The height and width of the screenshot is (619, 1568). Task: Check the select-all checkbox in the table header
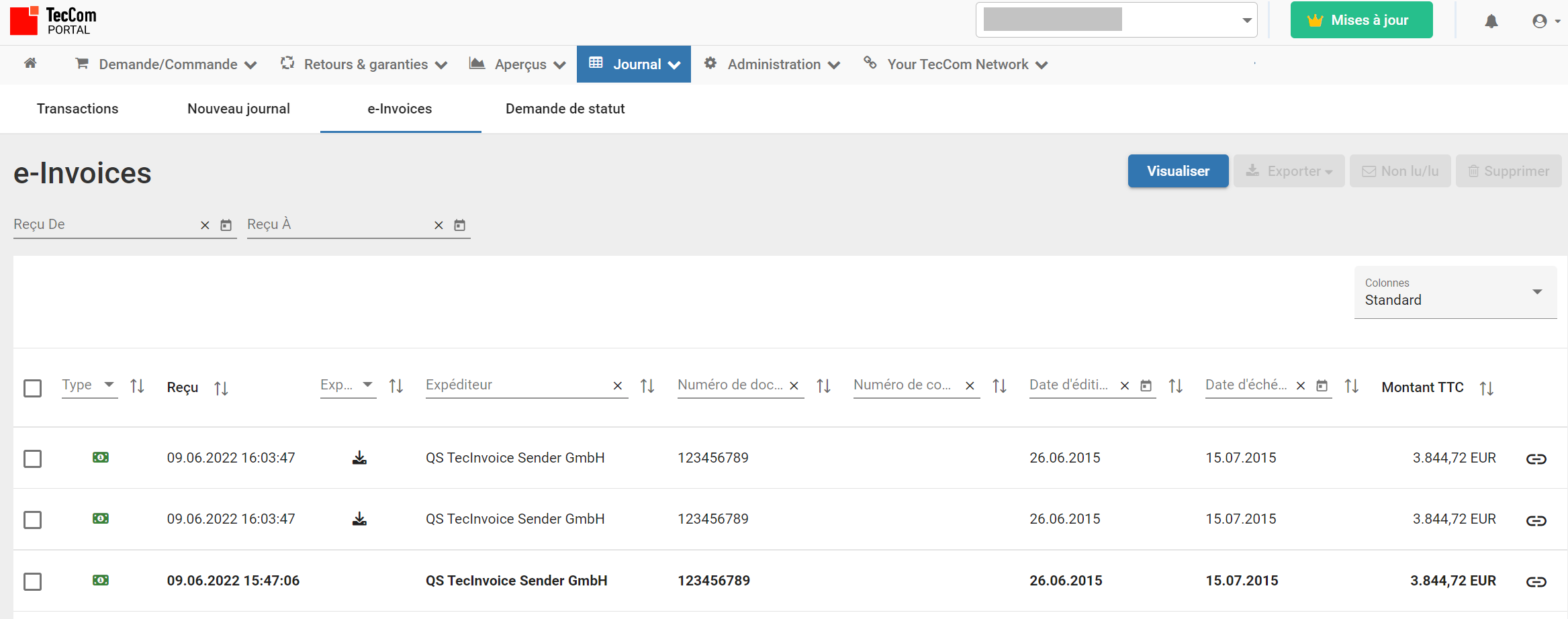coord(32,388)
